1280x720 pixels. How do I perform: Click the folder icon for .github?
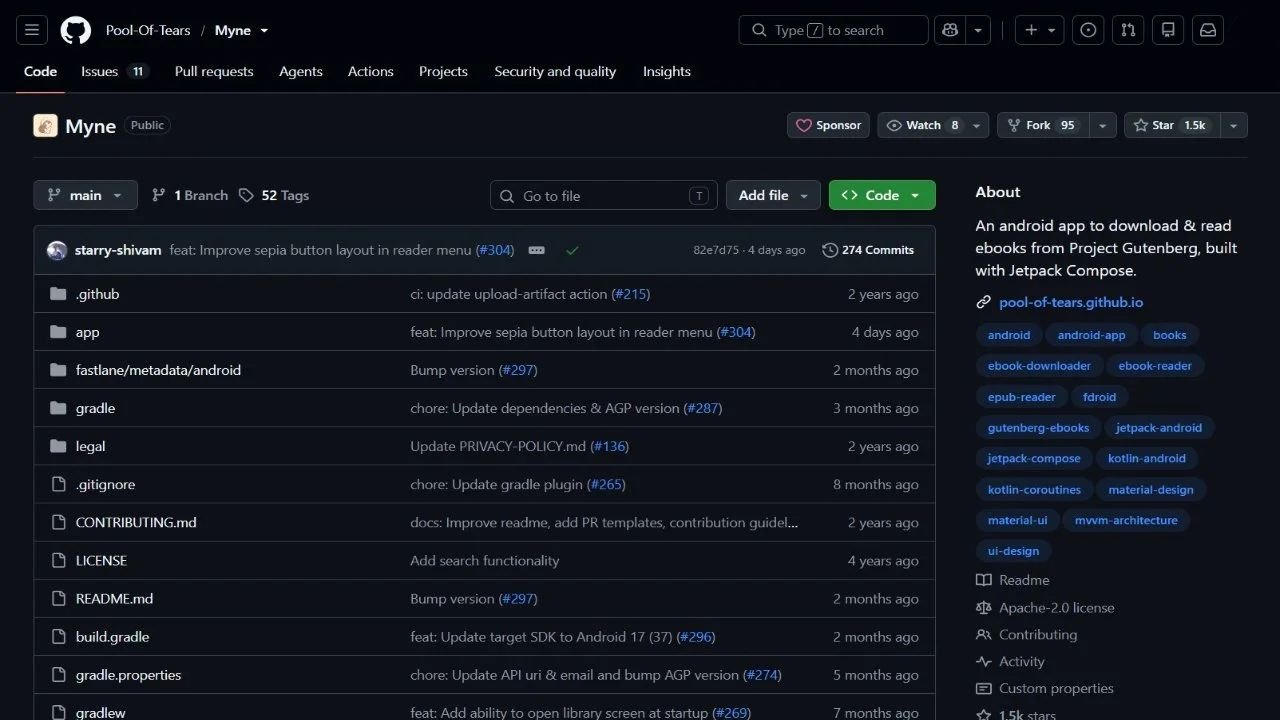pyautogui.click(x=58, y=294)
